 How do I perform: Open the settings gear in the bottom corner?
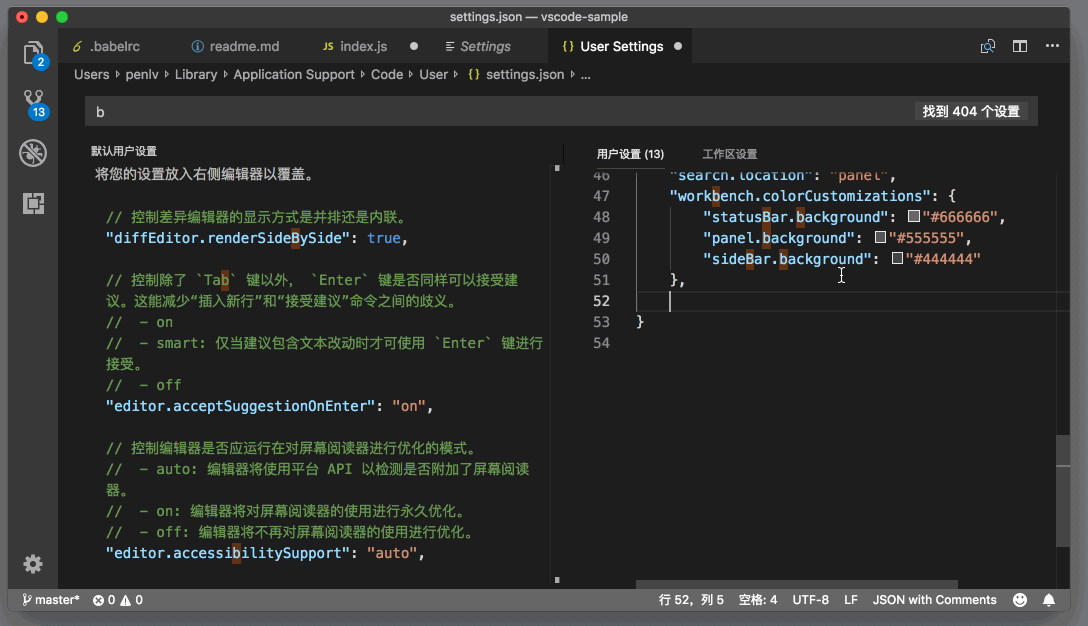(33, 564)
